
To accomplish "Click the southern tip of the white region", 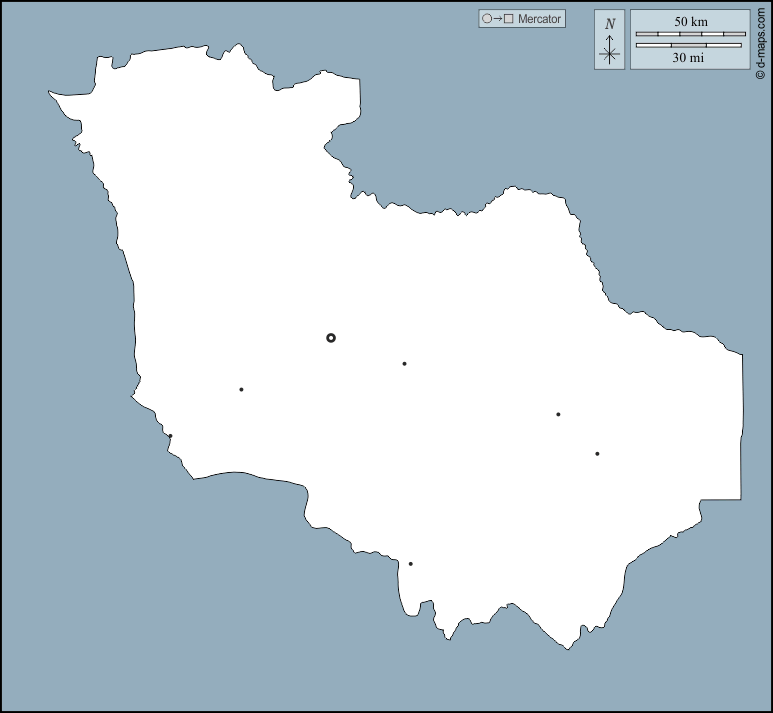I will pos(568,648).
